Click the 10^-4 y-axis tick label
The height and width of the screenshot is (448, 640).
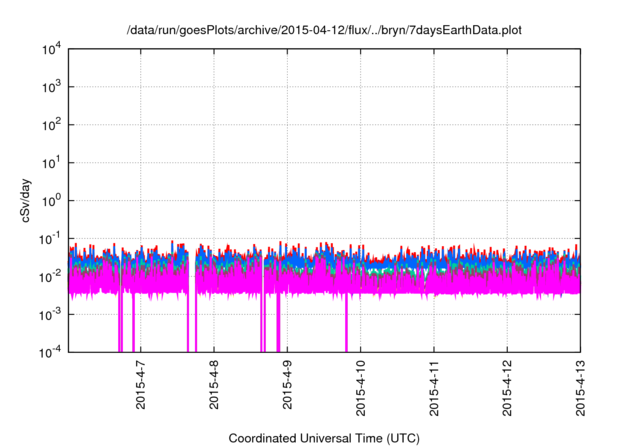click(x=50, y=351)
